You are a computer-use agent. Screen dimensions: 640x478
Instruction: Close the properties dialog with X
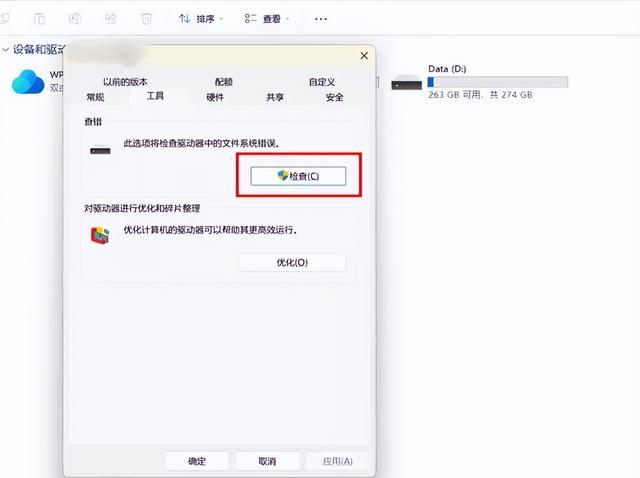tap(363, 58)
